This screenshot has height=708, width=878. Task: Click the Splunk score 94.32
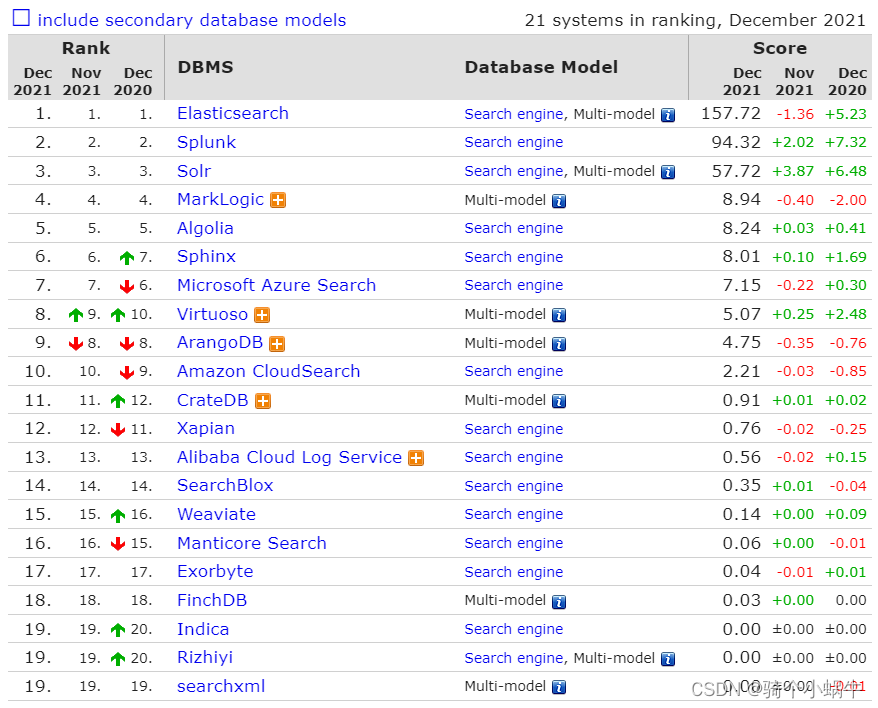tap(736, 142)
